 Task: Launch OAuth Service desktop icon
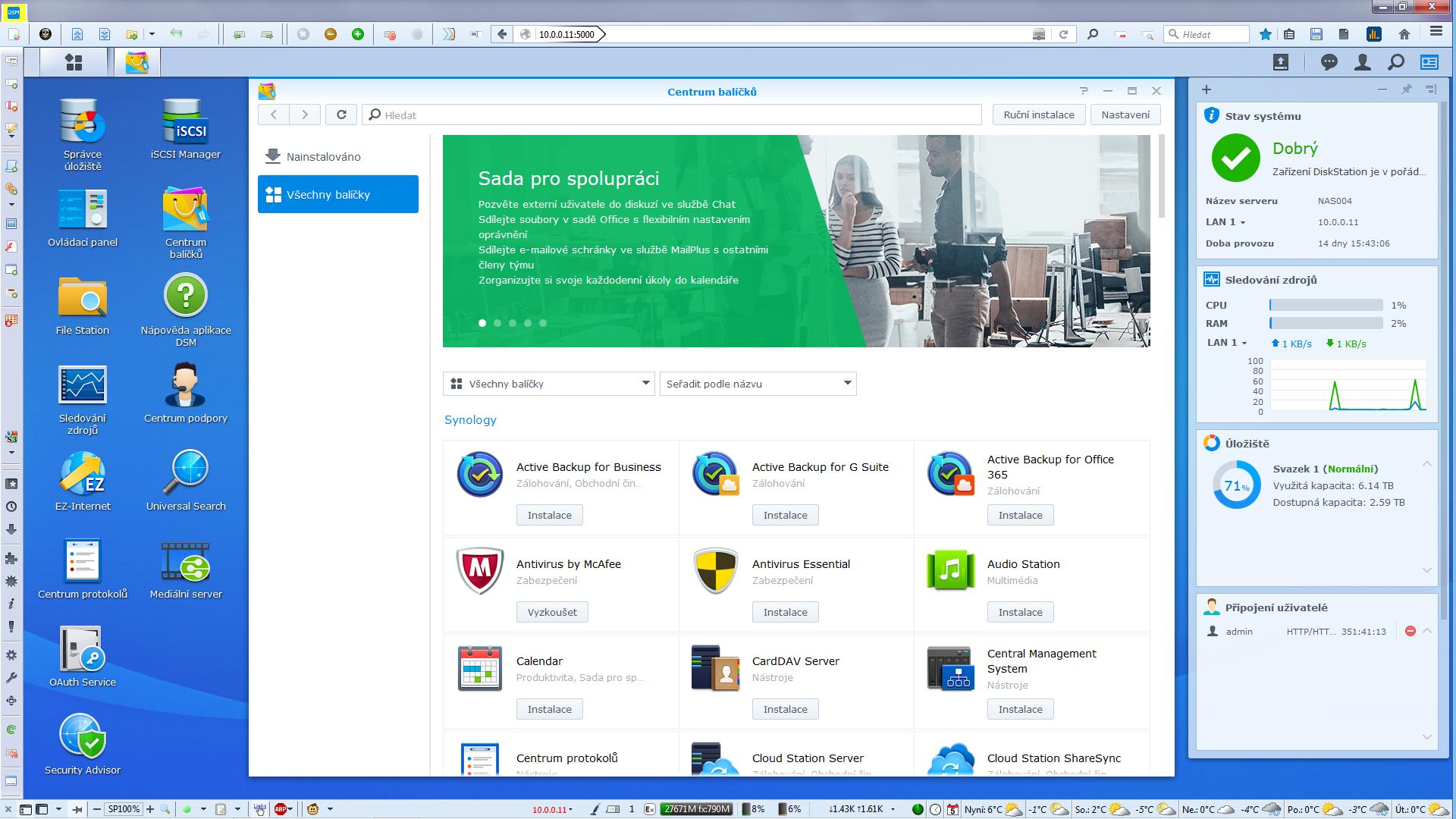pos(83,648)
